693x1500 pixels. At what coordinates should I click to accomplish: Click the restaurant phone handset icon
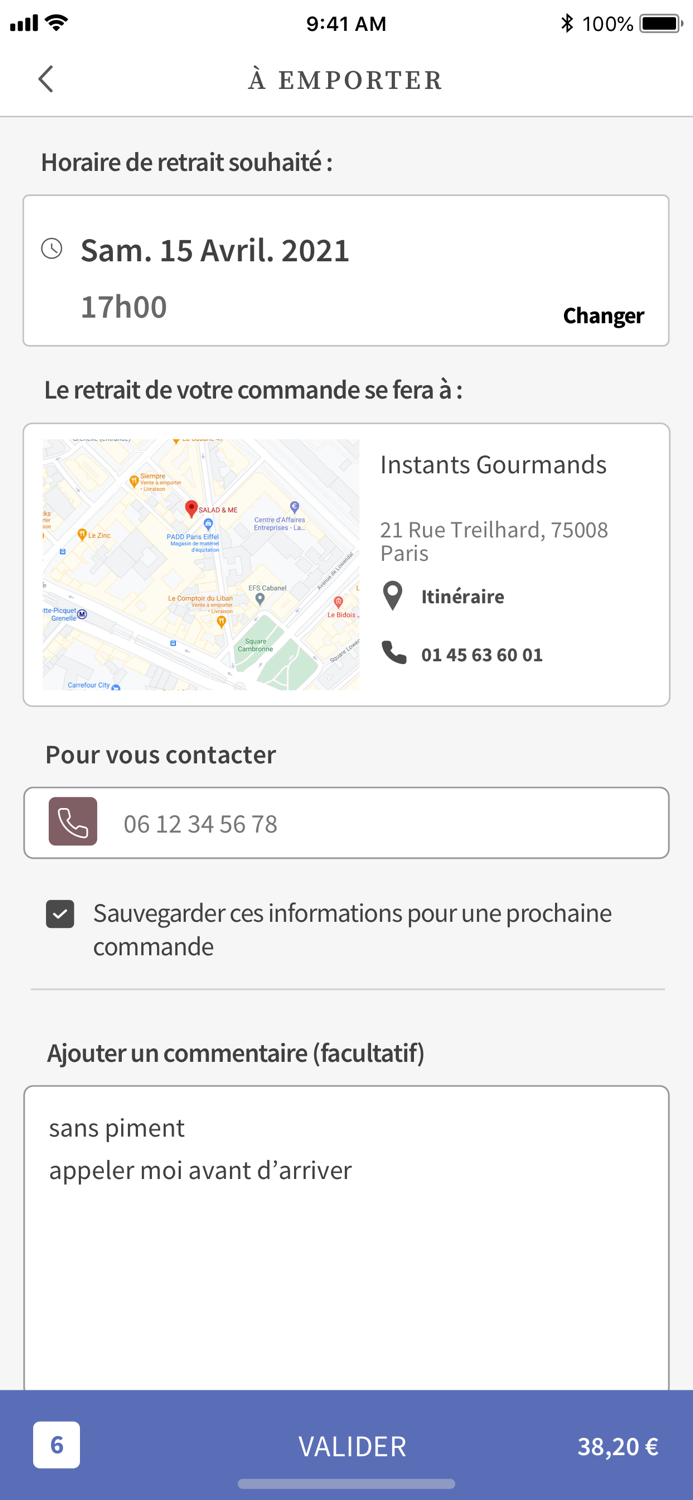(394, 654)
